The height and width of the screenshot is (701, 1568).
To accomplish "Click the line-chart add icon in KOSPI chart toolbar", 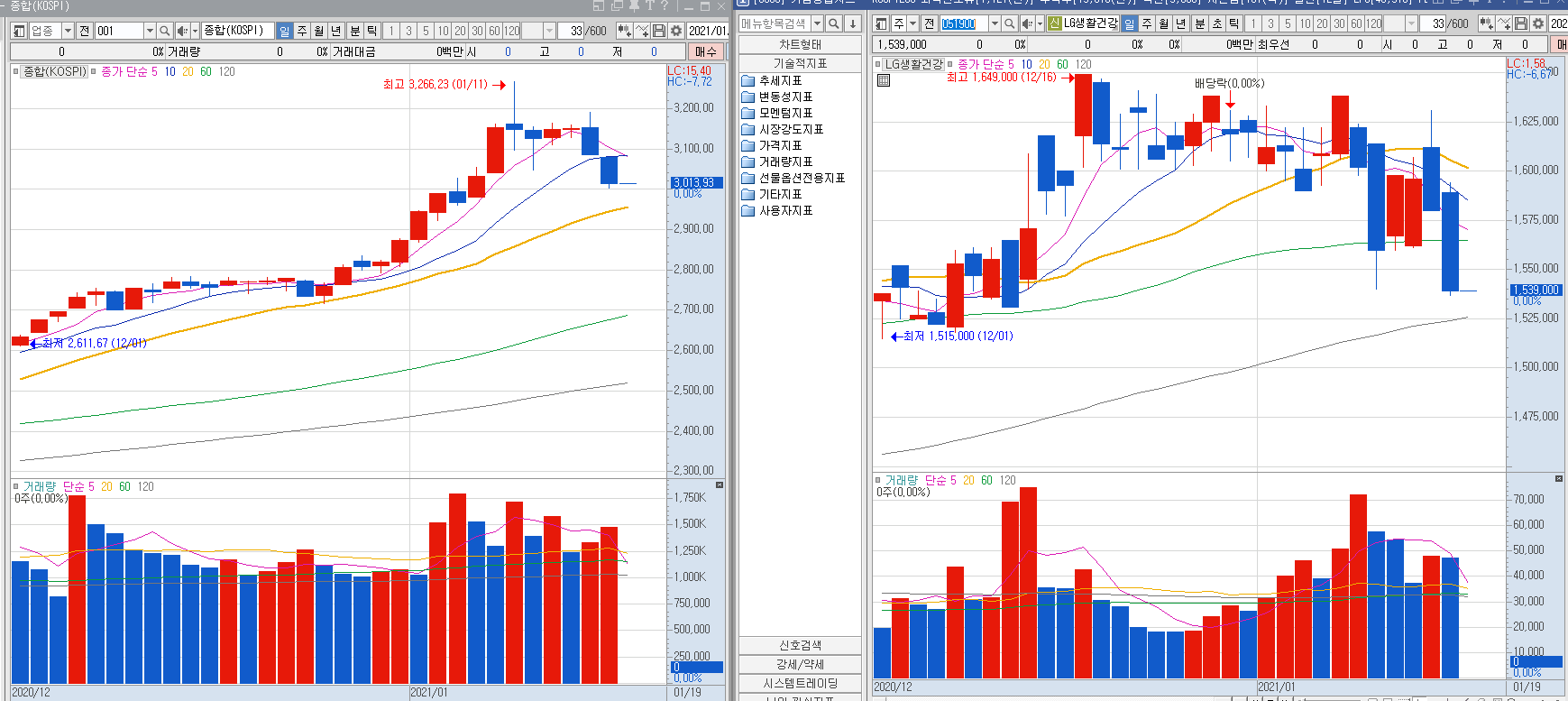I will pos(642,31).
